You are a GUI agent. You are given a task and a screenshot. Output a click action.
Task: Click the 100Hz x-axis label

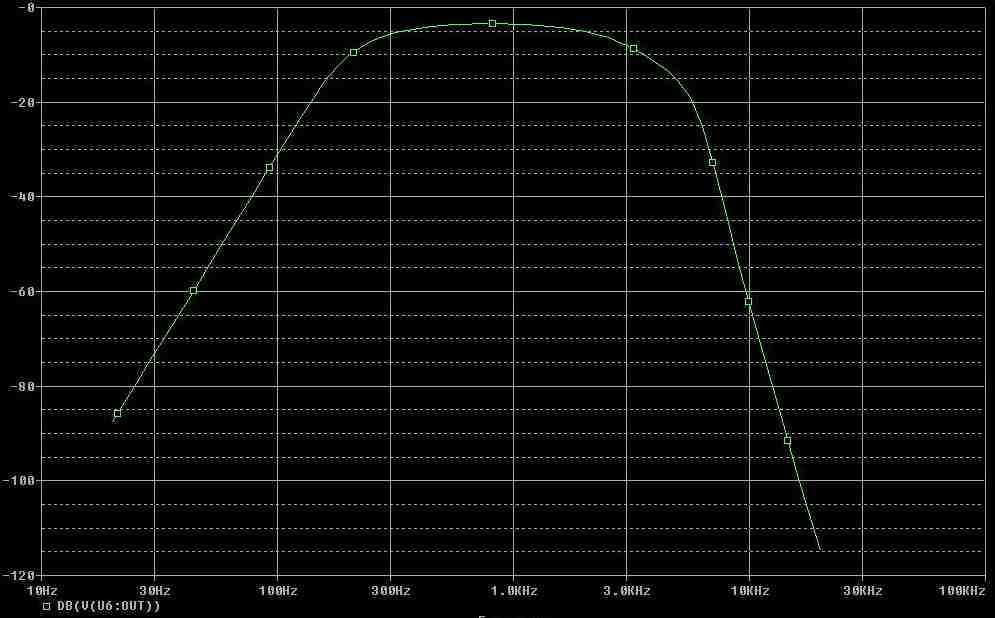pos(278,591)
